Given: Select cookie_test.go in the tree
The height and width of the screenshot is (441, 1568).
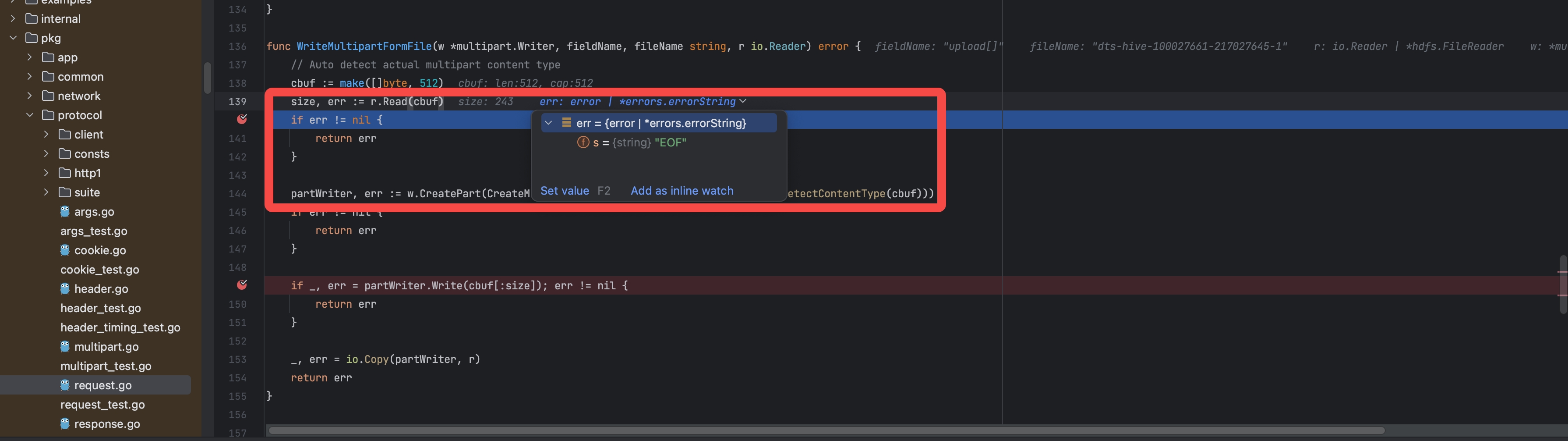Looking at the screenshot, I should coord(100,269).
